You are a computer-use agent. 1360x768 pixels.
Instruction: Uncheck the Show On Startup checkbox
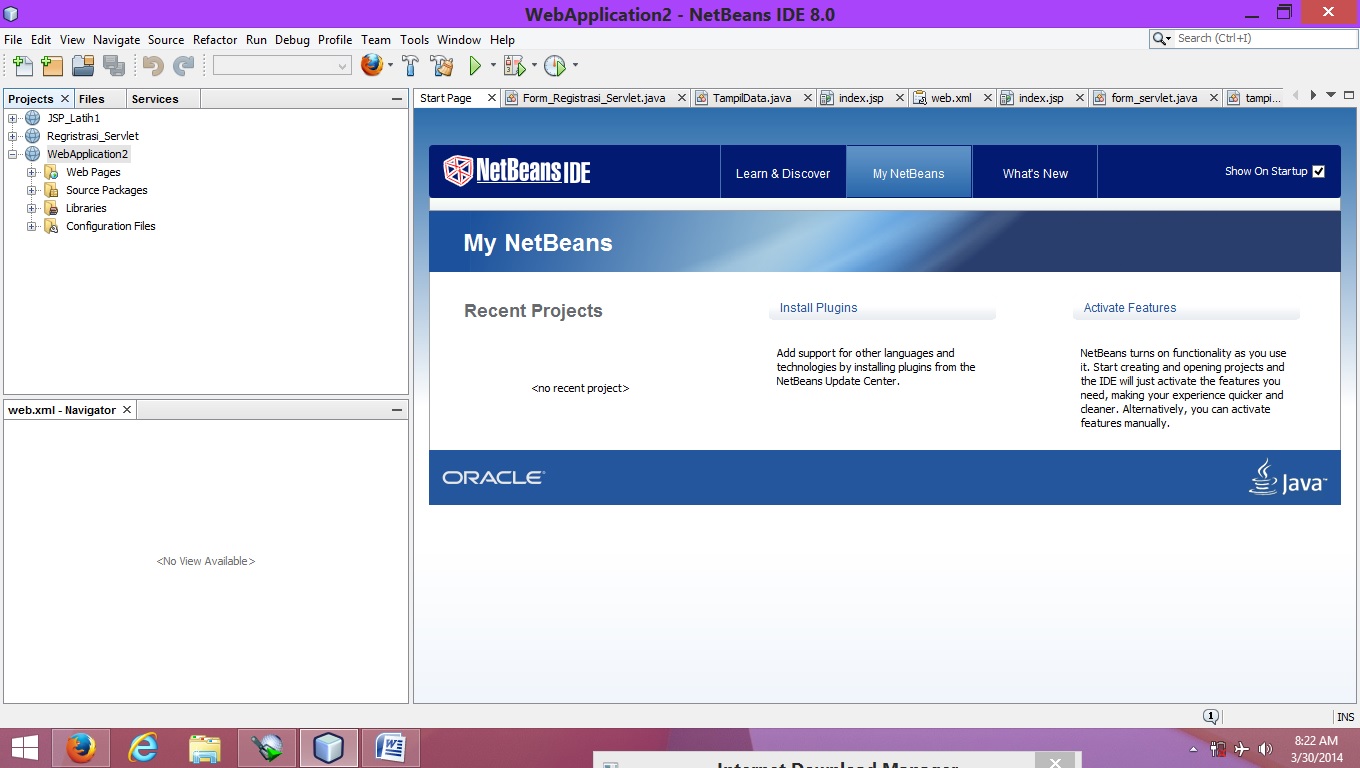(x=1318, y=171)
